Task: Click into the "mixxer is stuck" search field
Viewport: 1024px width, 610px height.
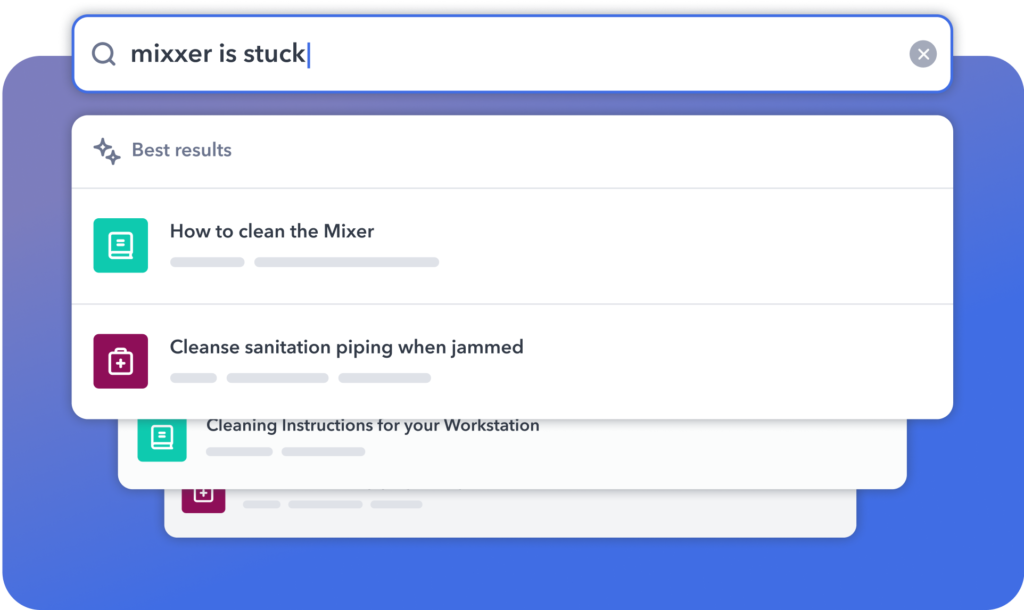Action: (500, 54)
